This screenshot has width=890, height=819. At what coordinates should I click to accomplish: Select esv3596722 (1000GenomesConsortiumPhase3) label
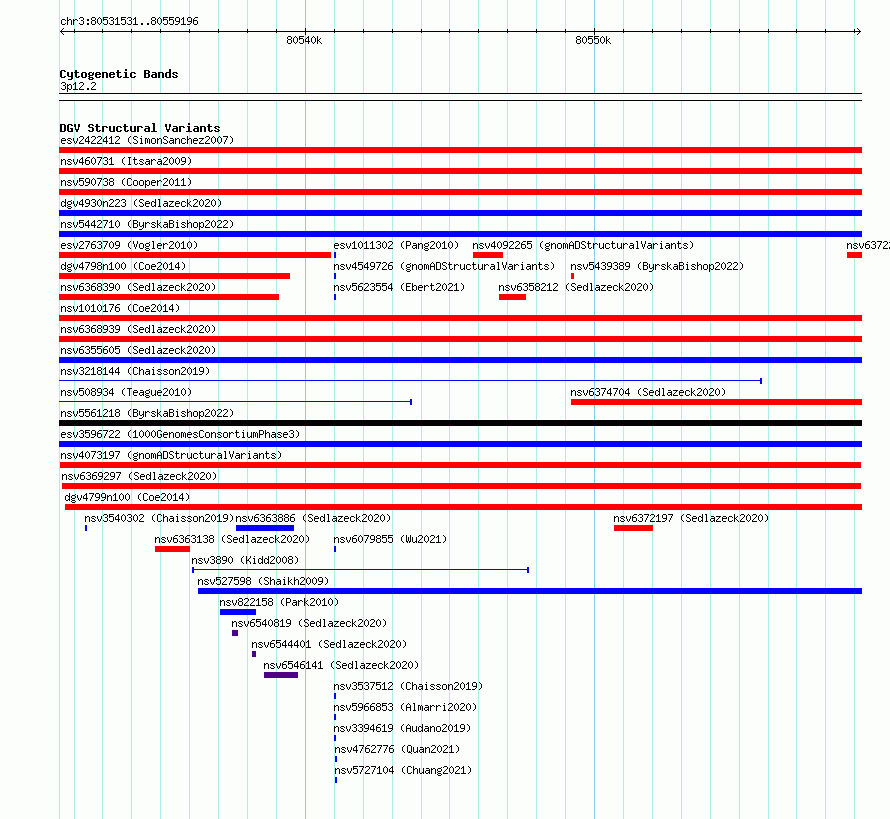[180, 434]
